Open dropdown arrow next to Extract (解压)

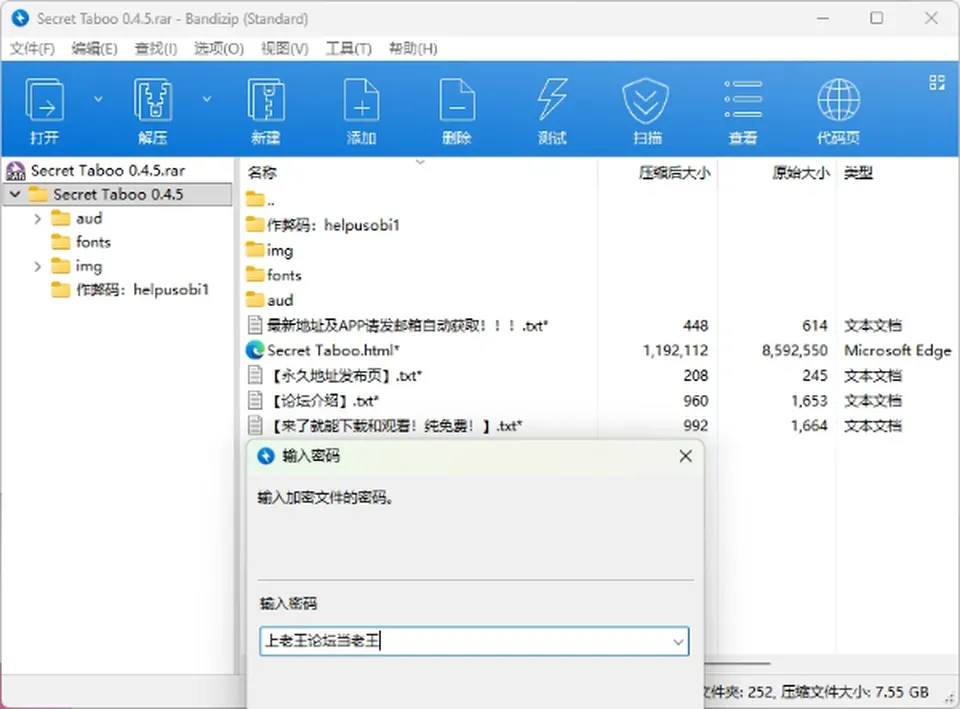[207, 99]
